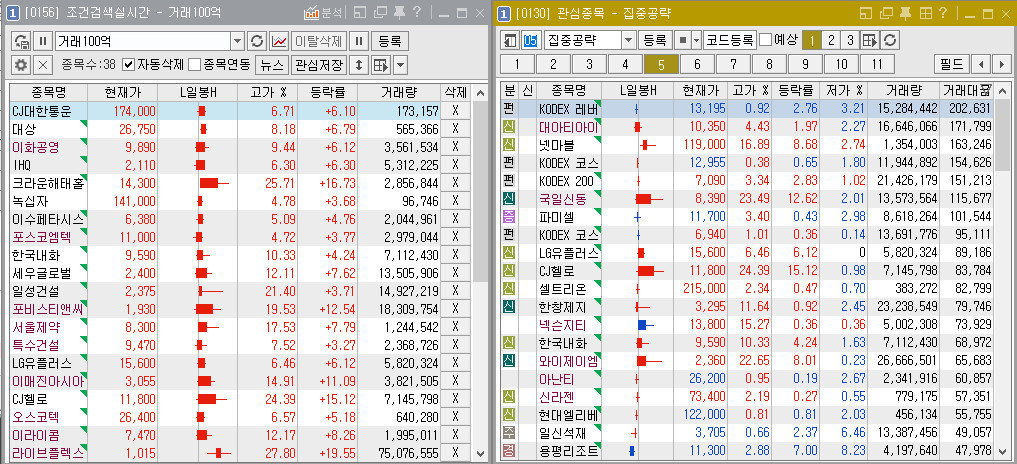
Task: Switch to group tab 1
Action: tap(517, 64)
